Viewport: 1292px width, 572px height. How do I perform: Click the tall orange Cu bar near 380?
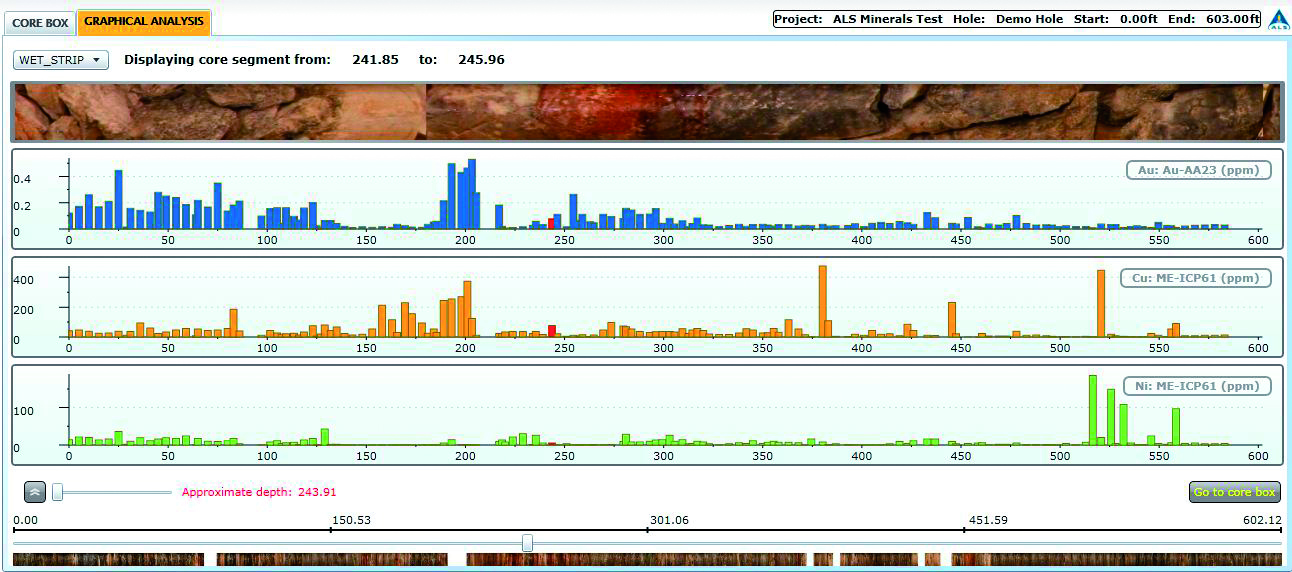coord(823,302)
